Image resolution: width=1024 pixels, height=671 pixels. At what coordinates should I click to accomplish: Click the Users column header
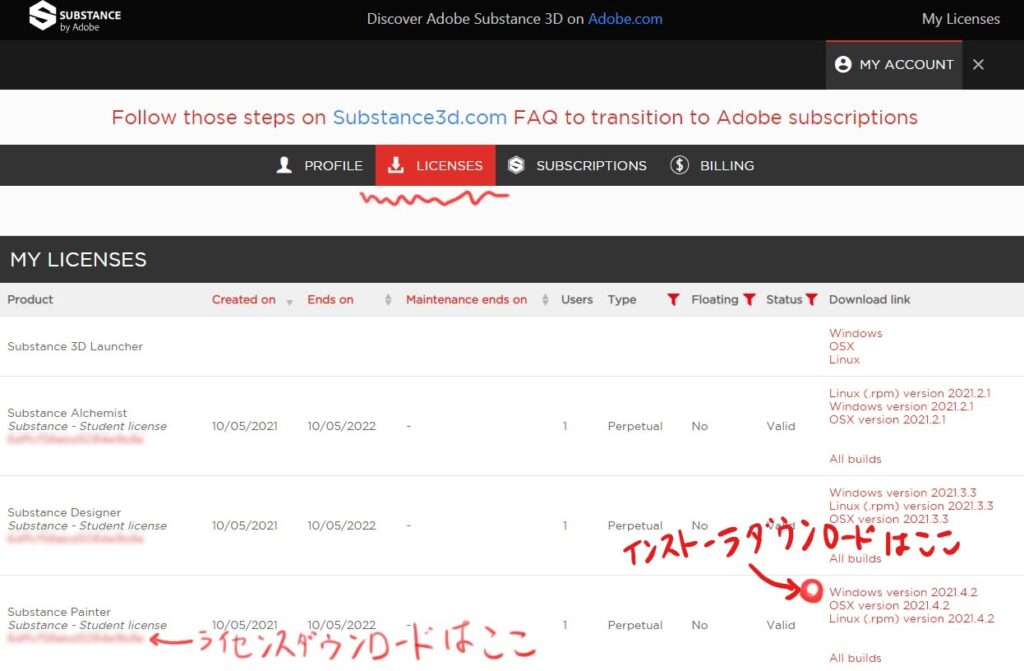coord(577,300)
